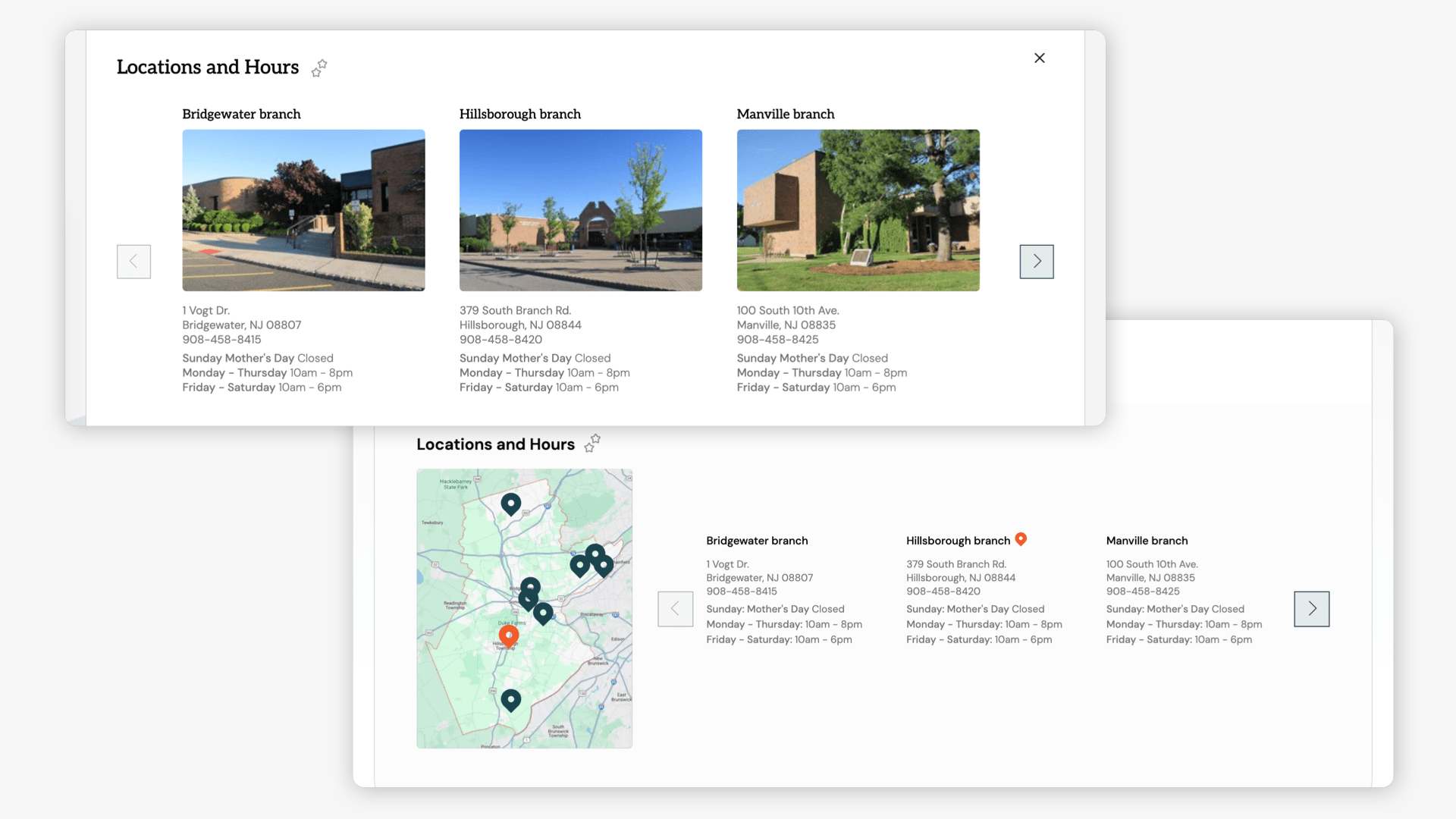Go to next branches in the top carousel
The height and width of the screenshot is (819, 1456).
point(1036,262)
